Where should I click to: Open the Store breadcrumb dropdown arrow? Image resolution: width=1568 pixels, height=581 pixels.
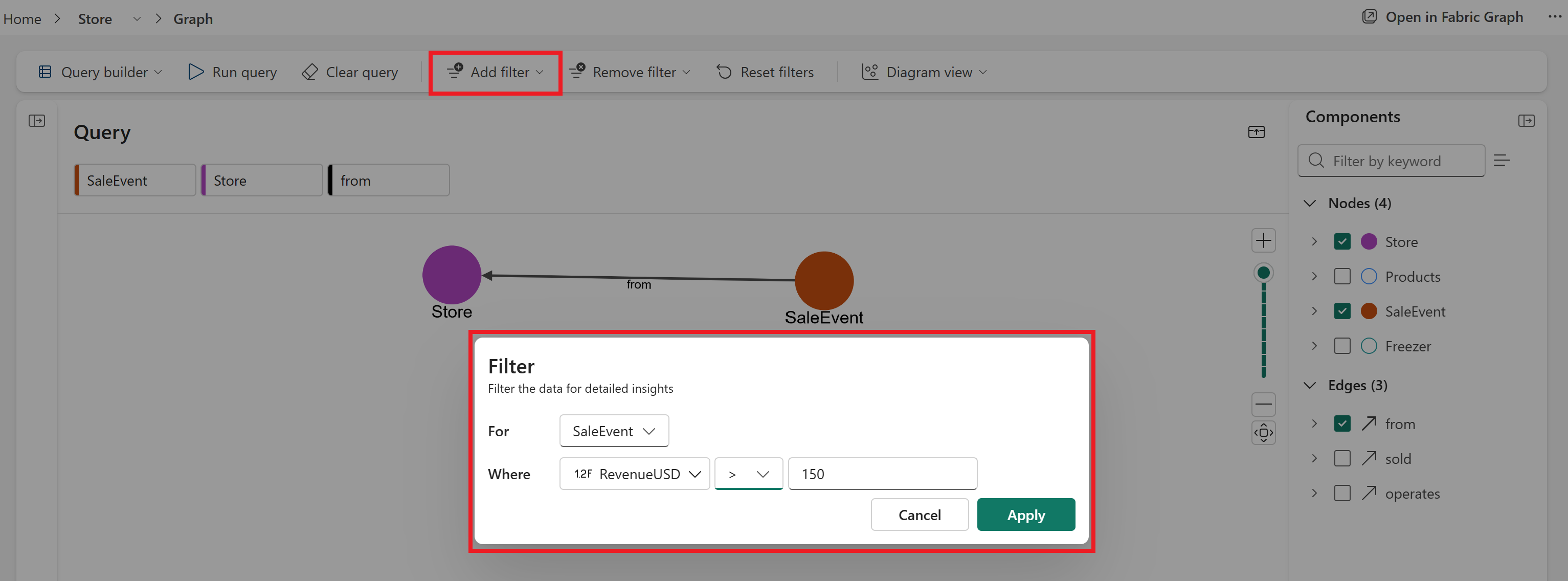click(137, 19)
